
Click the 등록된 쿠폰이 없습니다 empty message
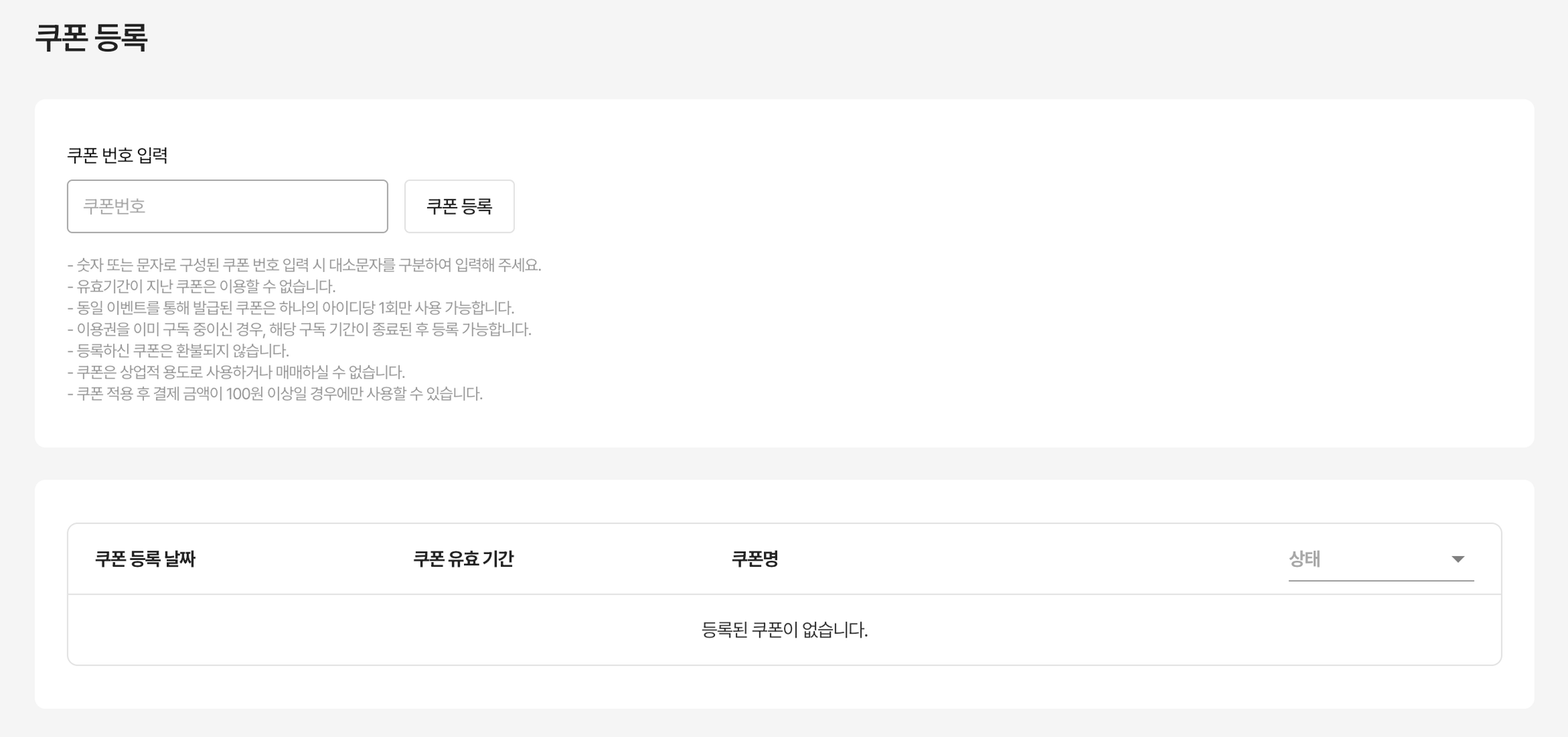coord(785,630)
